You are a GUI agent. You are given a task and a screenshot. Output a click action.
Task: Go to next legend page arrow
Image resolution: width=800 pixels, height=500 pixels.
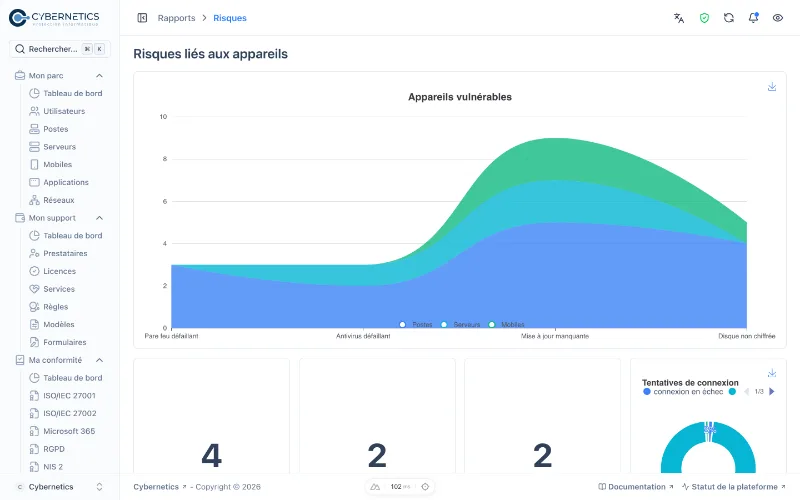point(772,392)
